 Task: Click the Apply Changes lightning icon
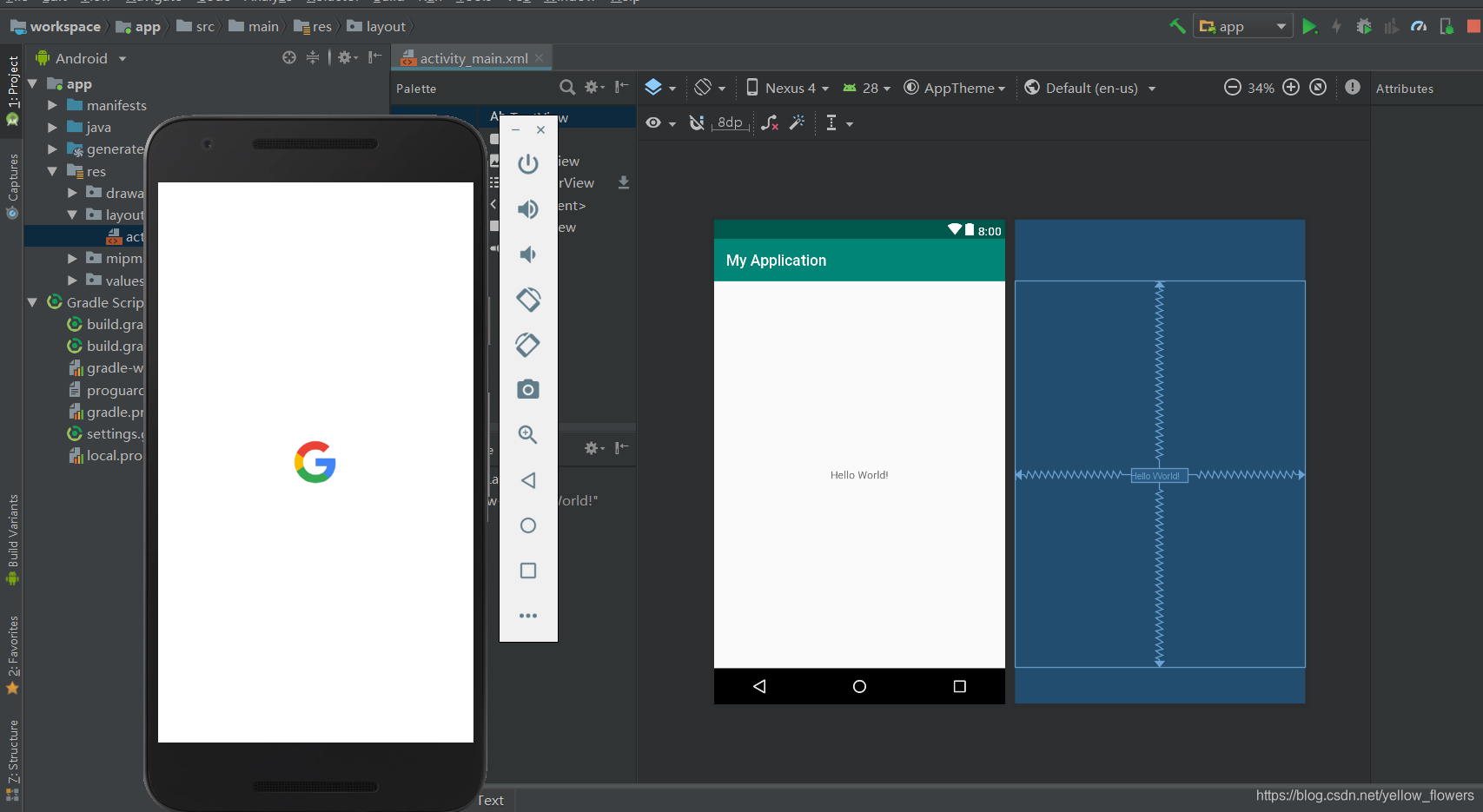pyautogui.click(x=1336, y=26)
